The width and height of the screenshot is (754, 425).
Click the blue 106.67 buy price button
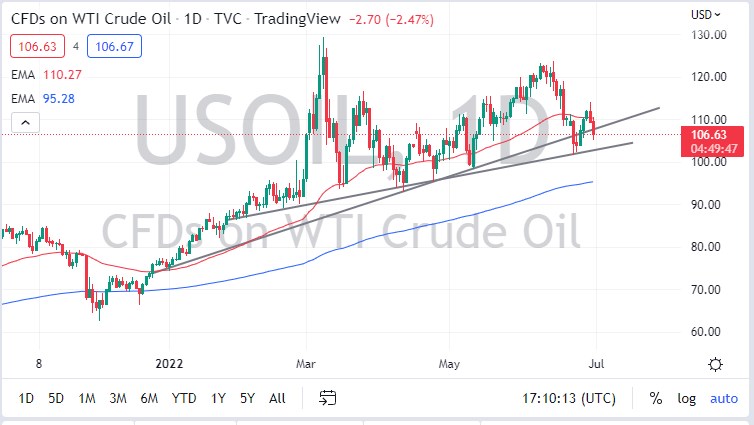pyautogui.click(x=114, y=46)
